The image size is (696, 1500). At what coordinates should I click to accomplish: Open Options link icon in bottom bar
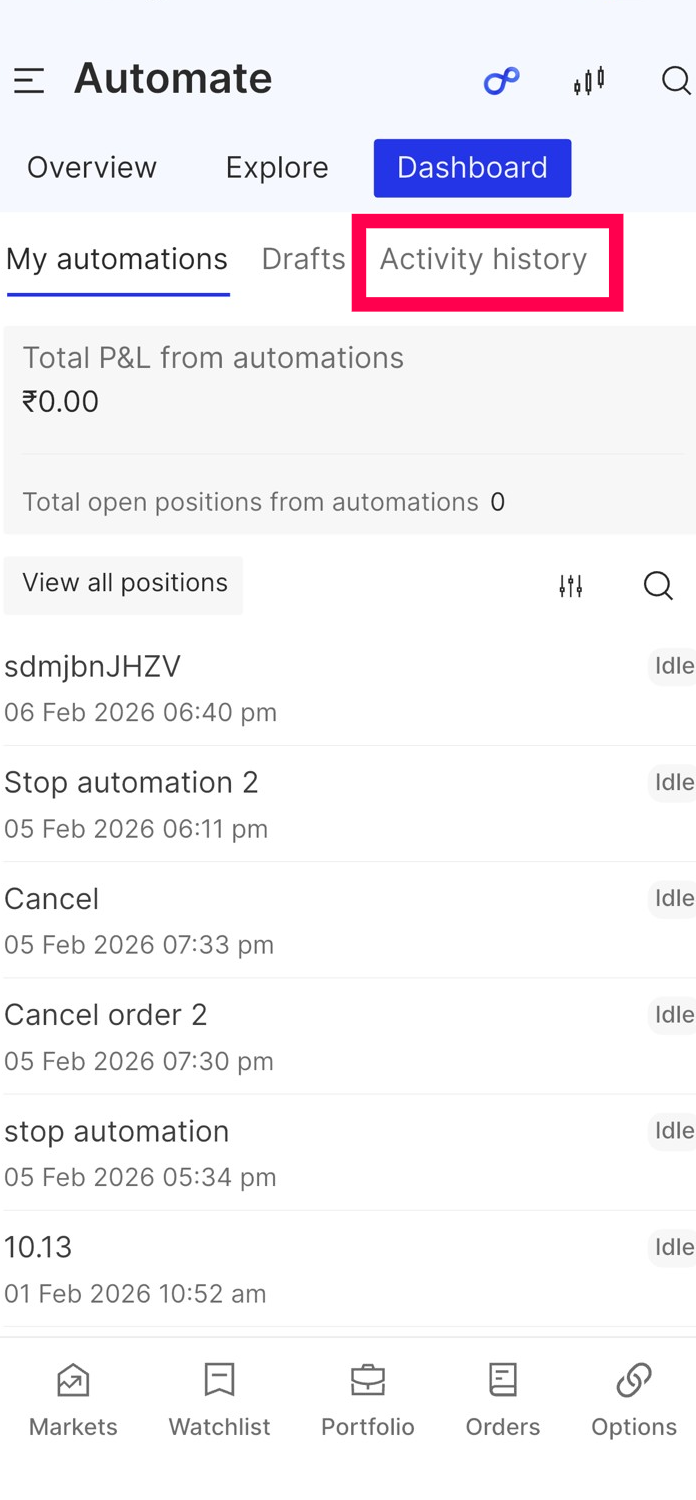634,1400
